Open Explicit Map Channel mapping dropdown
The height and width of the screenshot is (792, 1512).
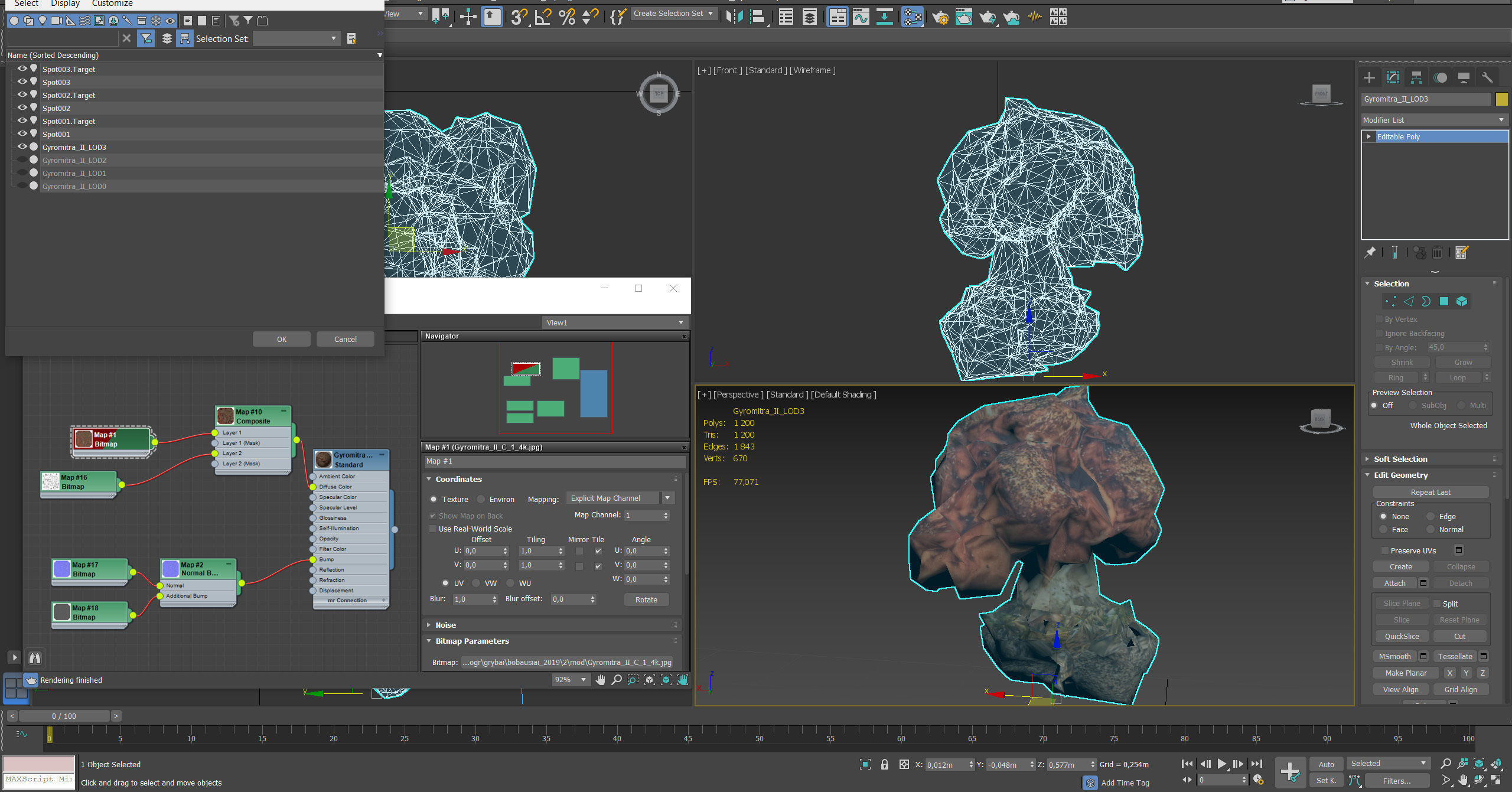(620, 498)
